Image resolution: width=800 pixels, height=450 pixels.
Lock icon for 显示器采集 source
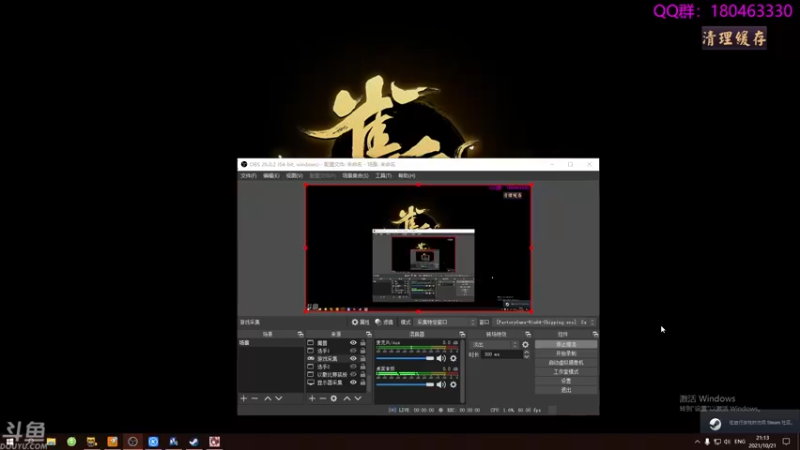[363, 382]
